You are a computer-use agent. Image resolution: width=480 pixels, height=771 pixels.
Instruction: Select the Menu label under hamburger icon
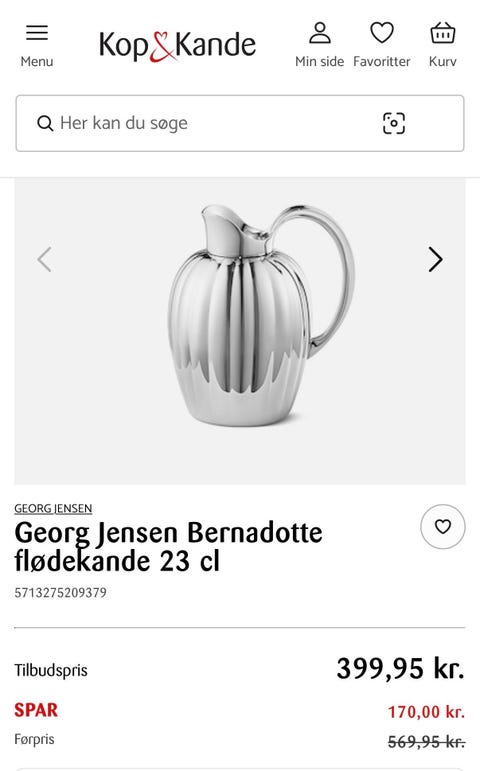click(37, 61)
